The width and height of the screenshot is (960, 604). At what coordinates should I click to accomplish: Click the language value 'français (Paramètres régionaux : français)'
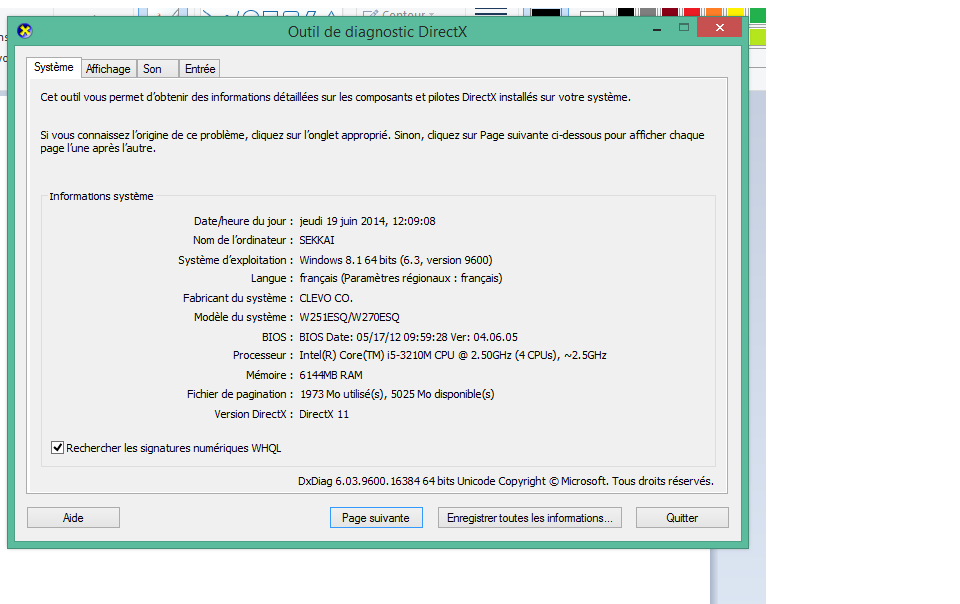click(400, 278)
